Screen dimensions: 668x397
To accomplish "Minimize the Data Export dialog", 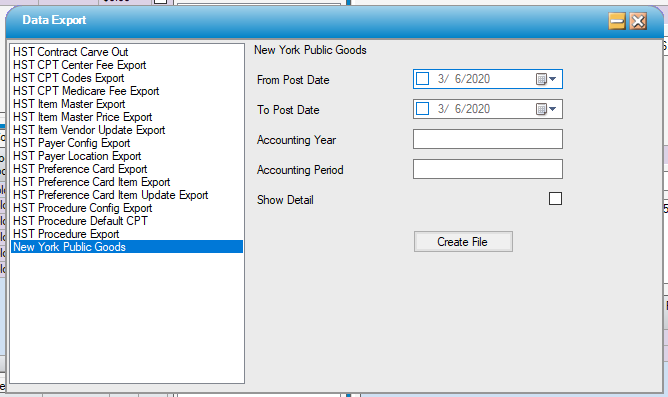I will tap(617, 21).
